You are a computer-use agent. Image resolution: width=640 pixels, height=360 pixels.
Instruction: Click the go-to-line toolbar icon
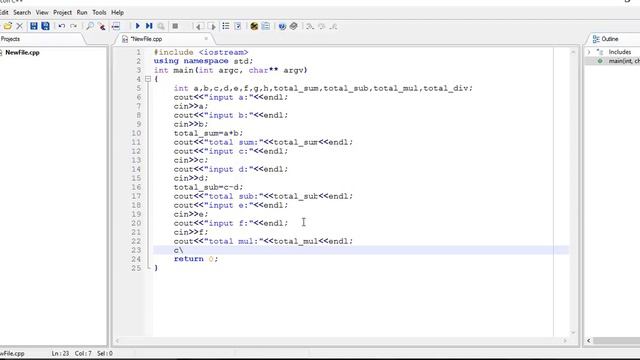[116, 27]
